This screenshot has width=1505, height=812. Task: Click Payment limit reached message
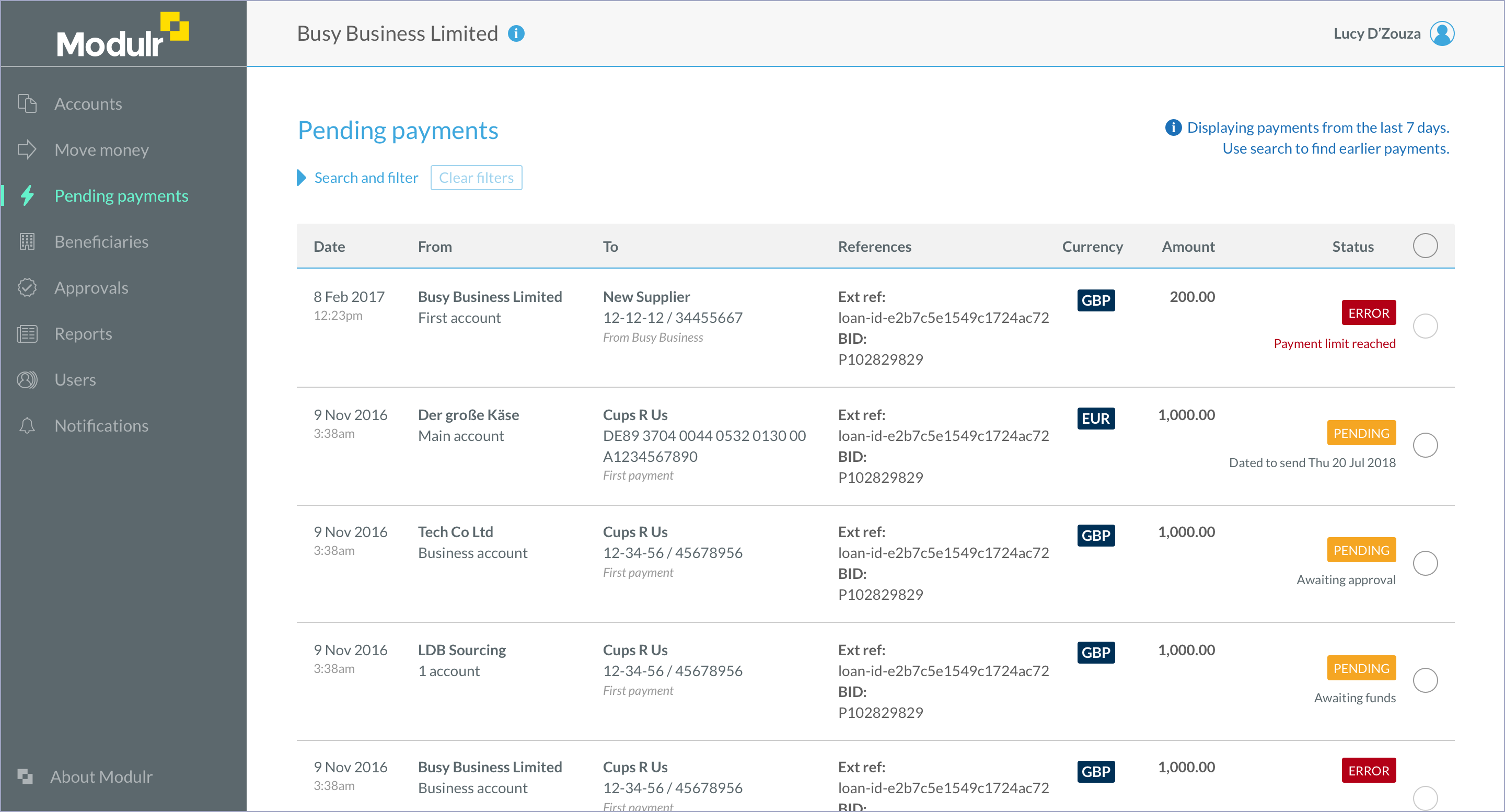1335,343
